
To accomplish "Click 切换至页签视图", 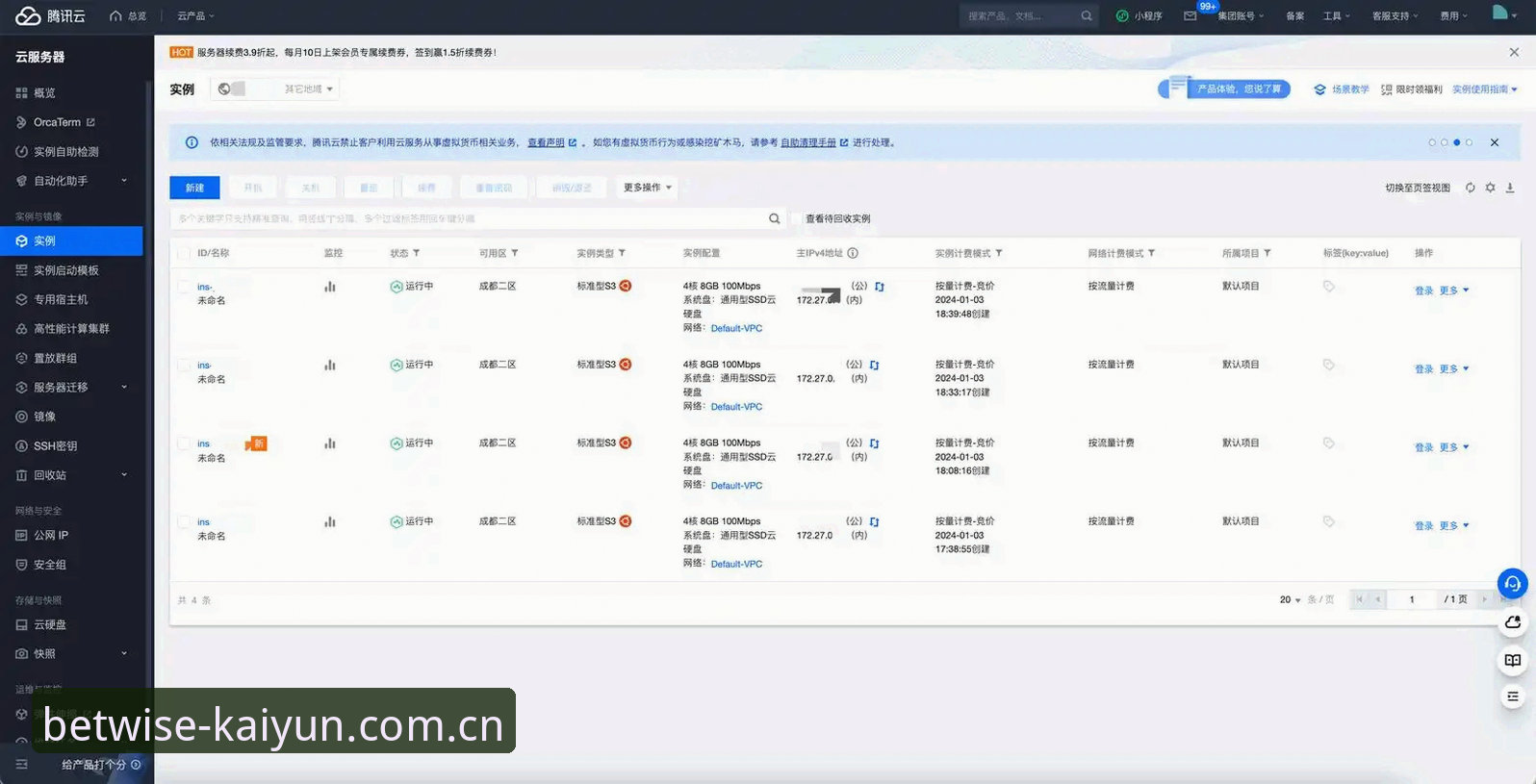I will [x=1418, y=189].
